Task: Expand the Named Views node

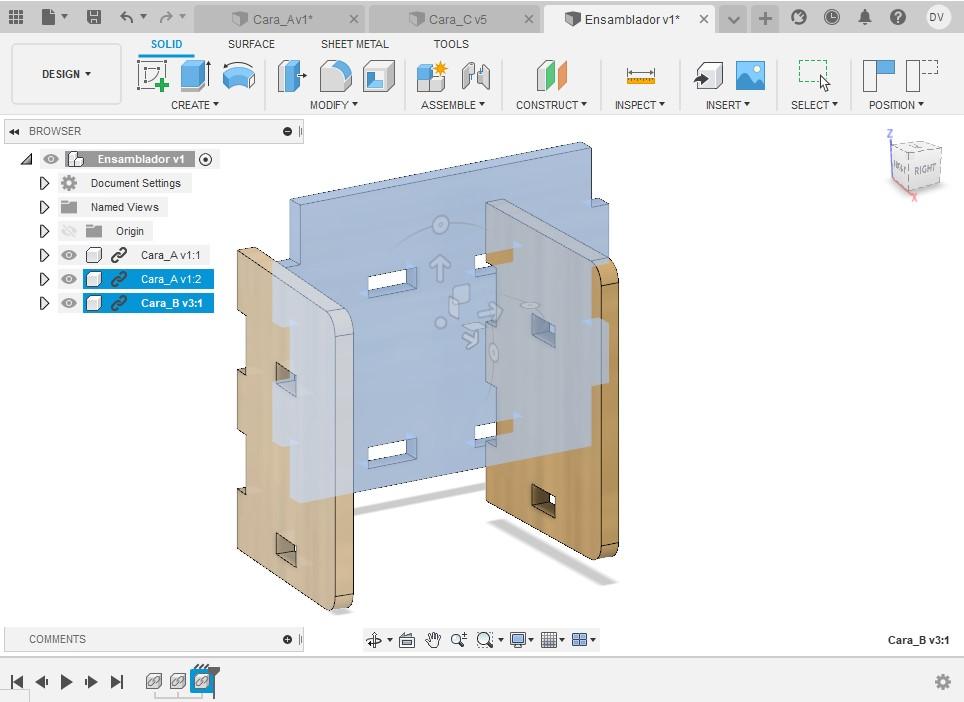Action: 44,207
